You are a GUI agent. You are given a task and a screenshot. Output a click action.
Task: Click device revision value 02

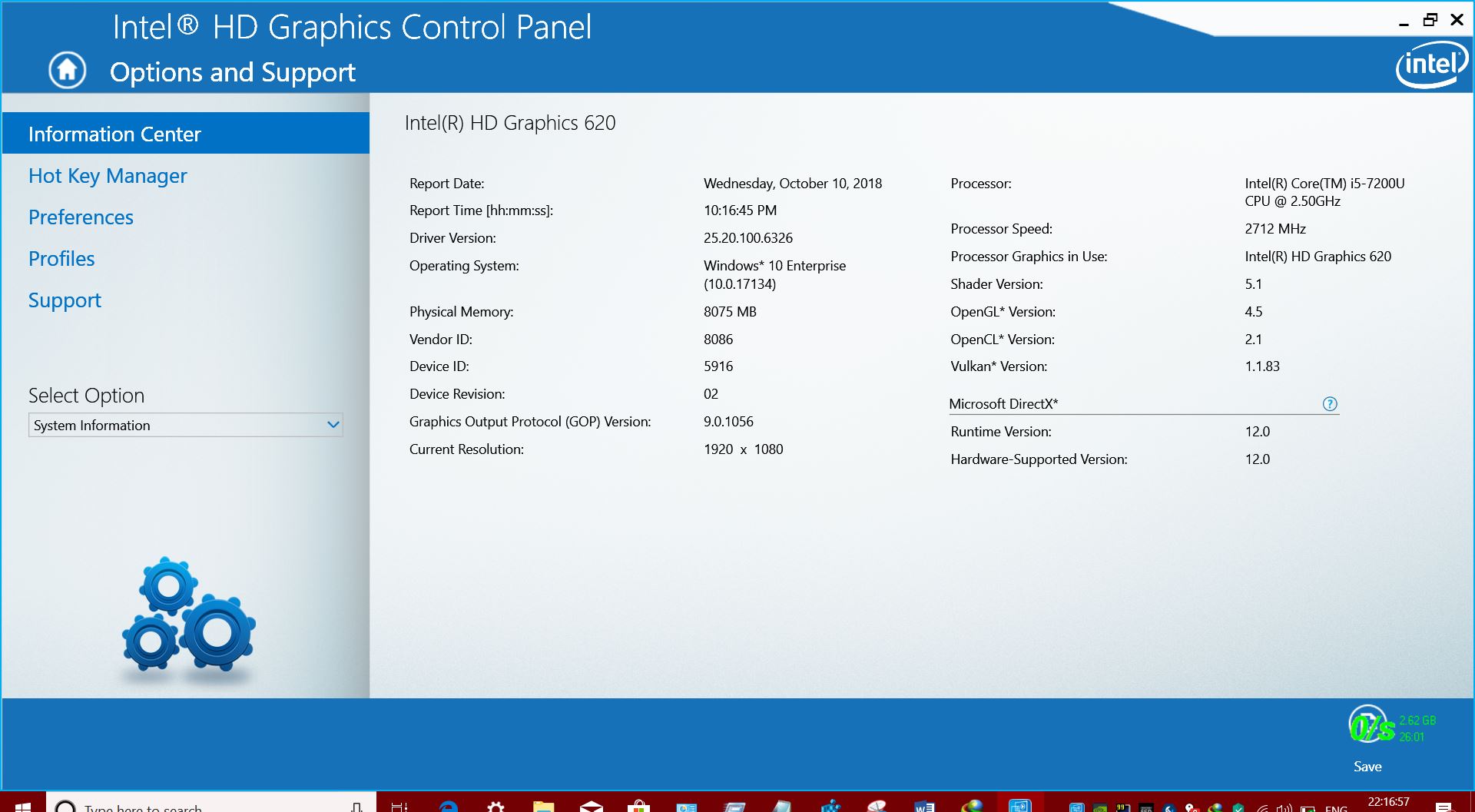711,394
